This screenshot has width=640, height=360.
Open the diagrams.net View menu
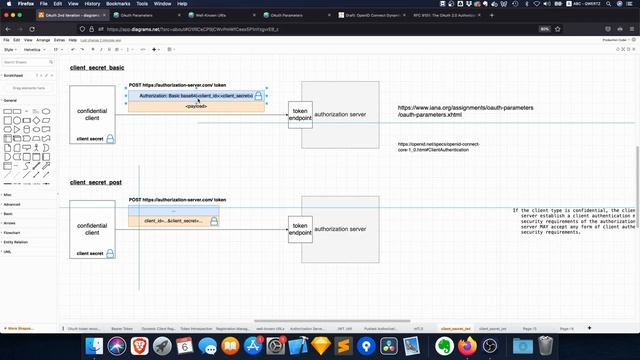tap(28, 40)
